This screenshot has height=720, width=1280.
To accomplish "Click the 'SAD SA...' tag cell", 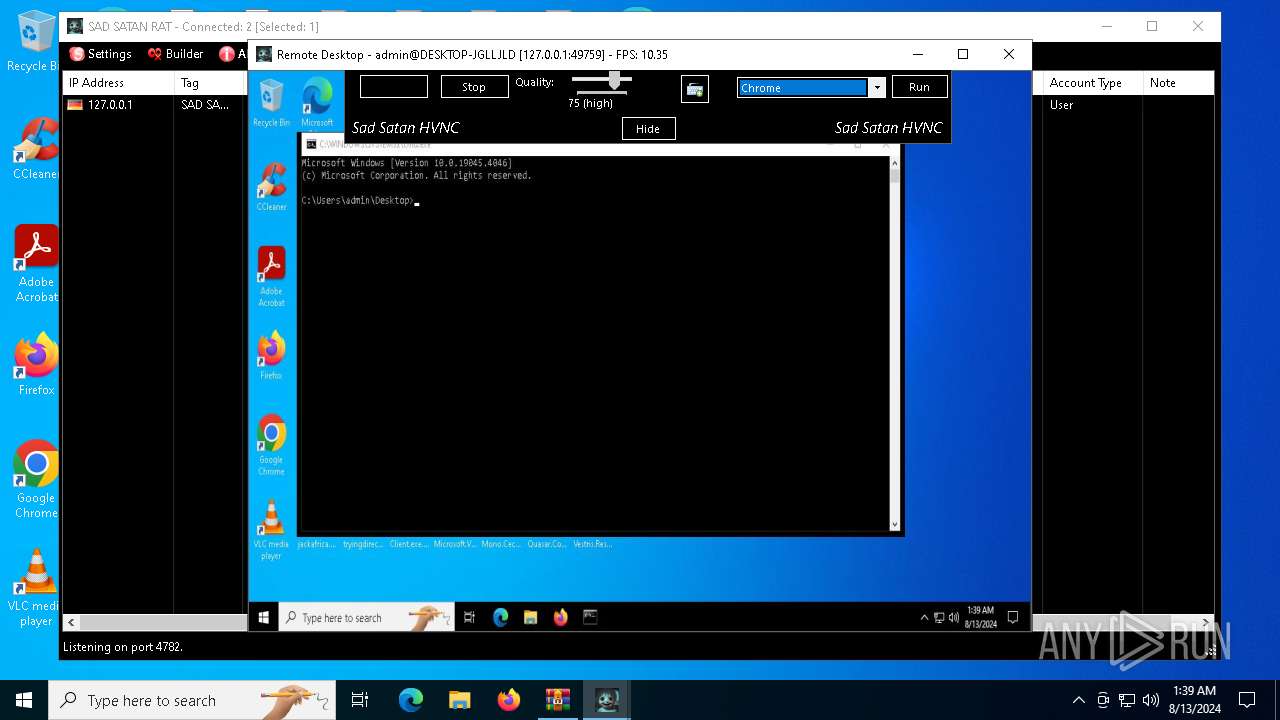I will (205, 105).
